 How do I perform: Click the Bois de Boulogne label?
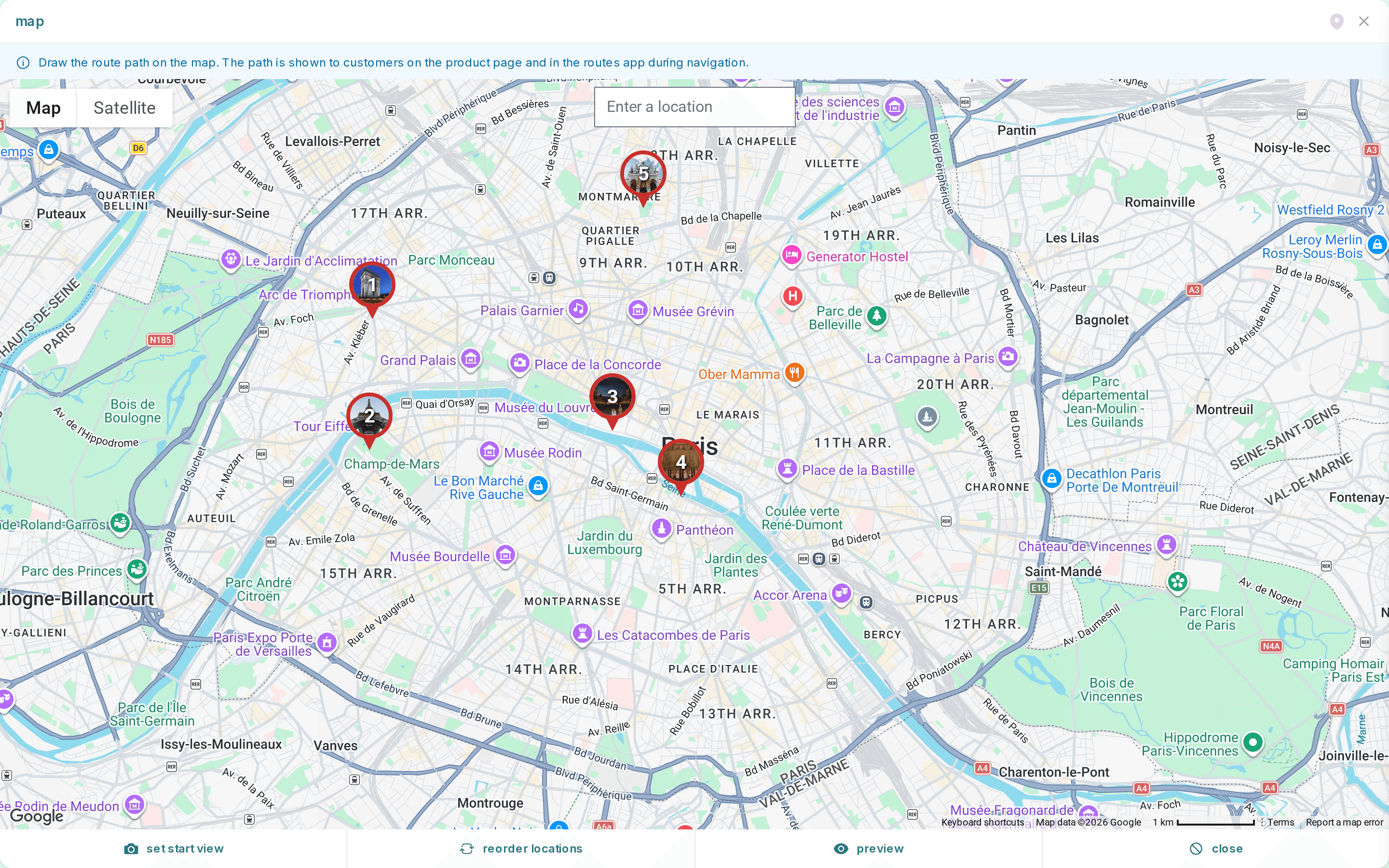pyautogui.click(x=133, y=411)
